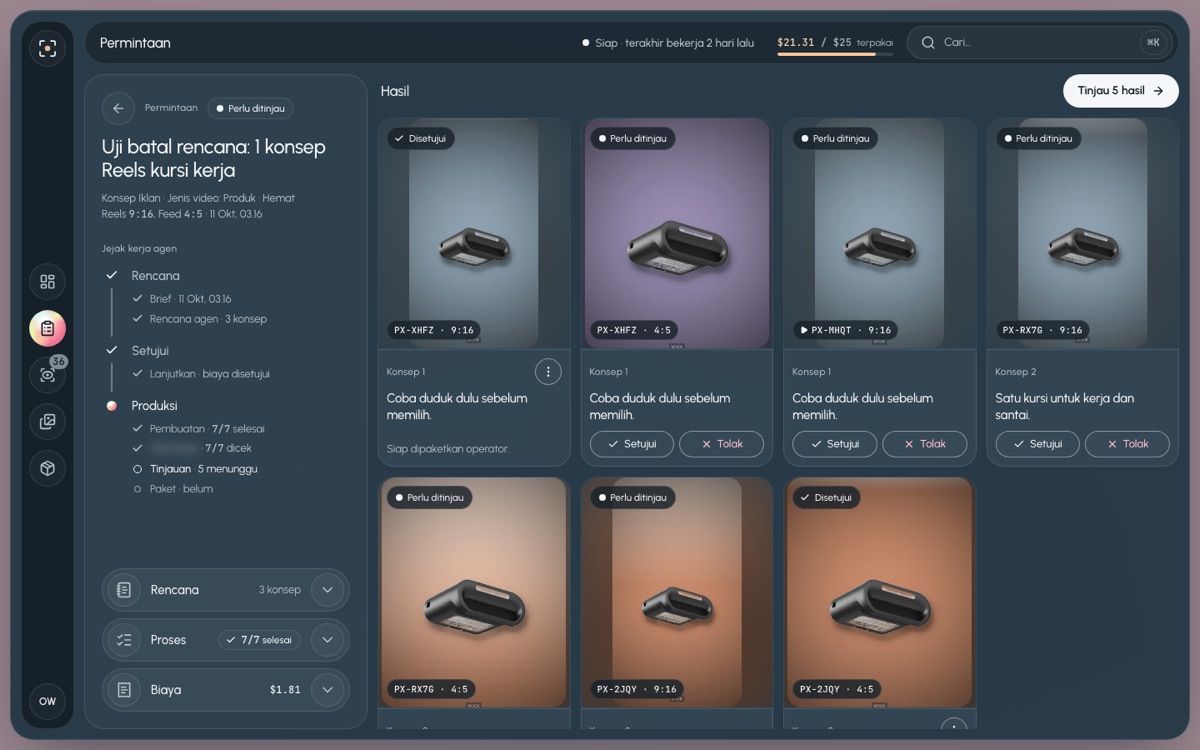This screenshot has height=750, width=1200.
Task: Open the PX-RX7G 4:5 thumbnail
Action: (474, 593)
